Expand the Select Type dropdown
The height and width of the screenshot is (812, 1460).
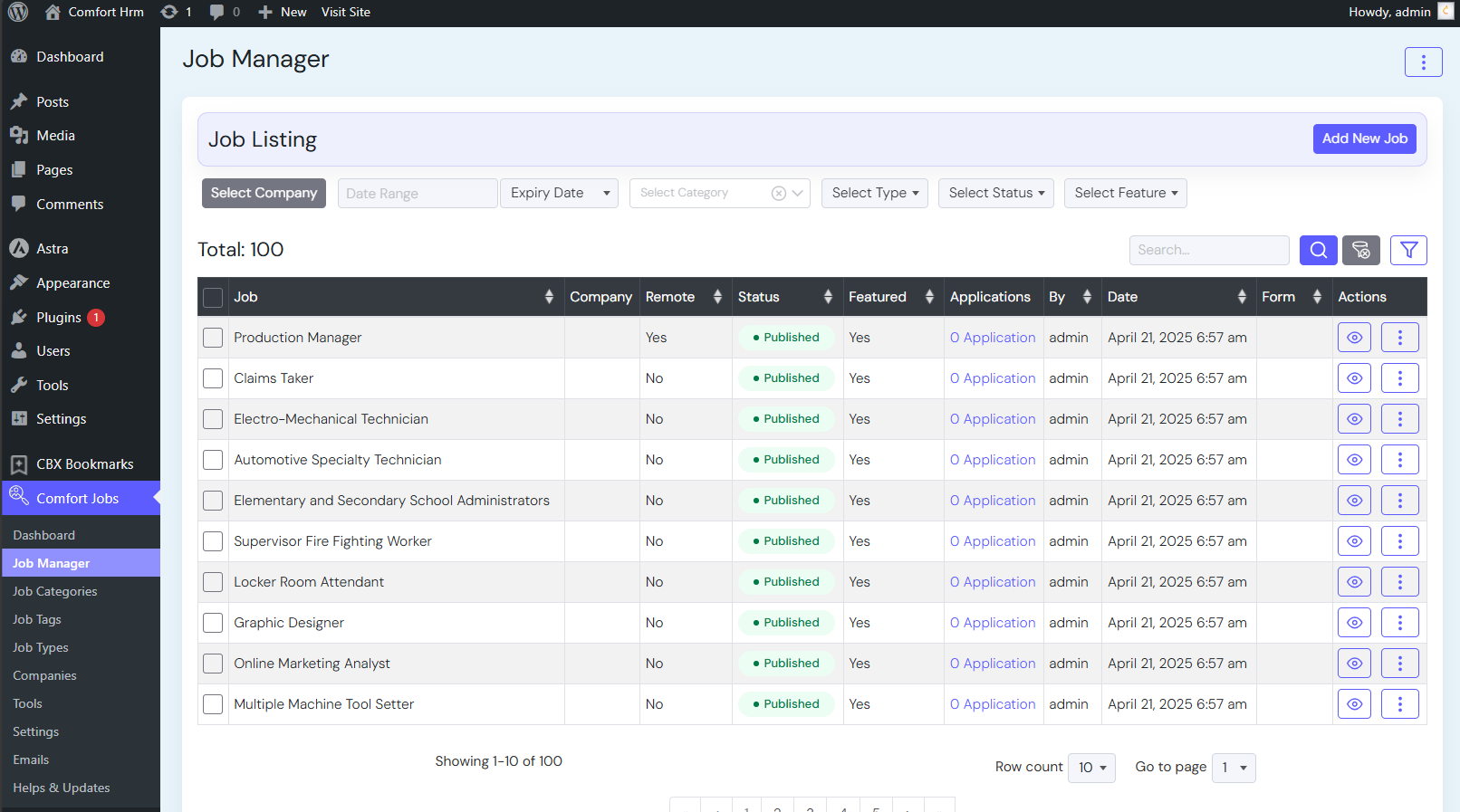click(x=874, y=193)
